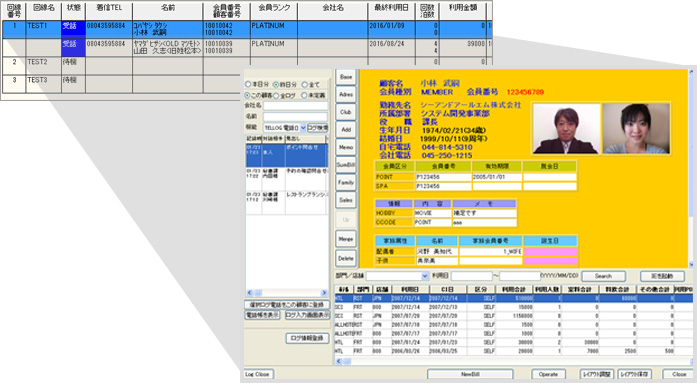This screenshot has height=383, width=697.
Task: Select the 全ログ radio button
Action: coord(276,95)
